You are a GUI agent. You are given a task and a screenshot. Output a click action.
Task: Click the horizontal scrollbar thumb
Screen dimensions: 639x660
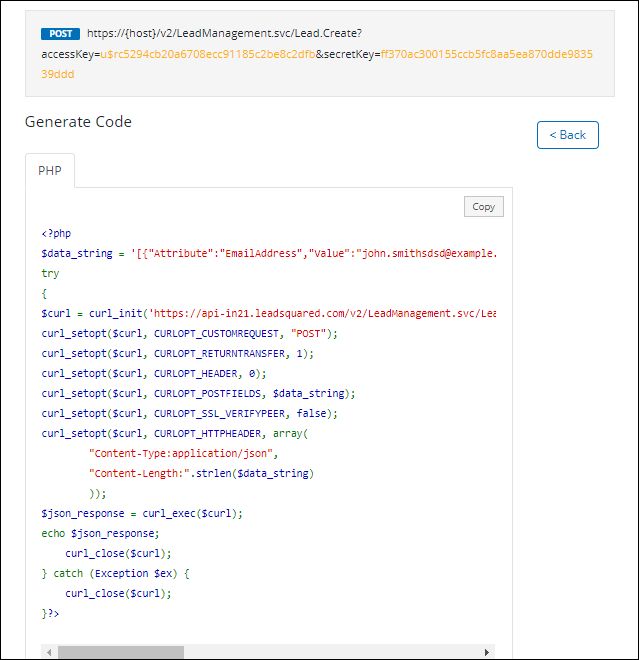tap(121, 652)
